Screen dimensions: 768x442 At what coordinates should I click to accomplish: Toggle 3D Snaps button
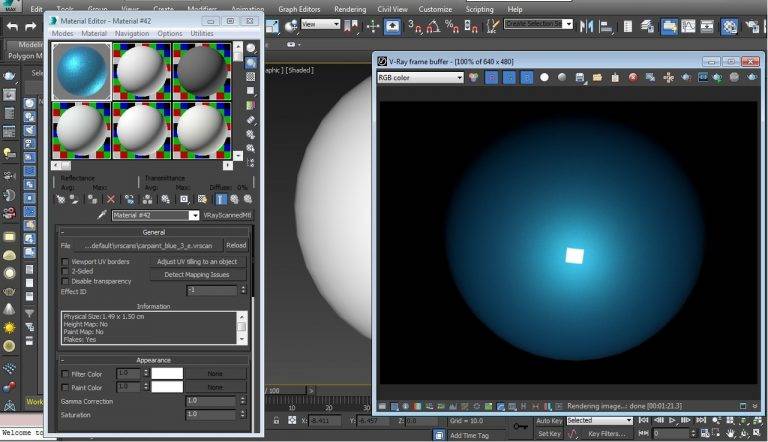coord(414,26)
